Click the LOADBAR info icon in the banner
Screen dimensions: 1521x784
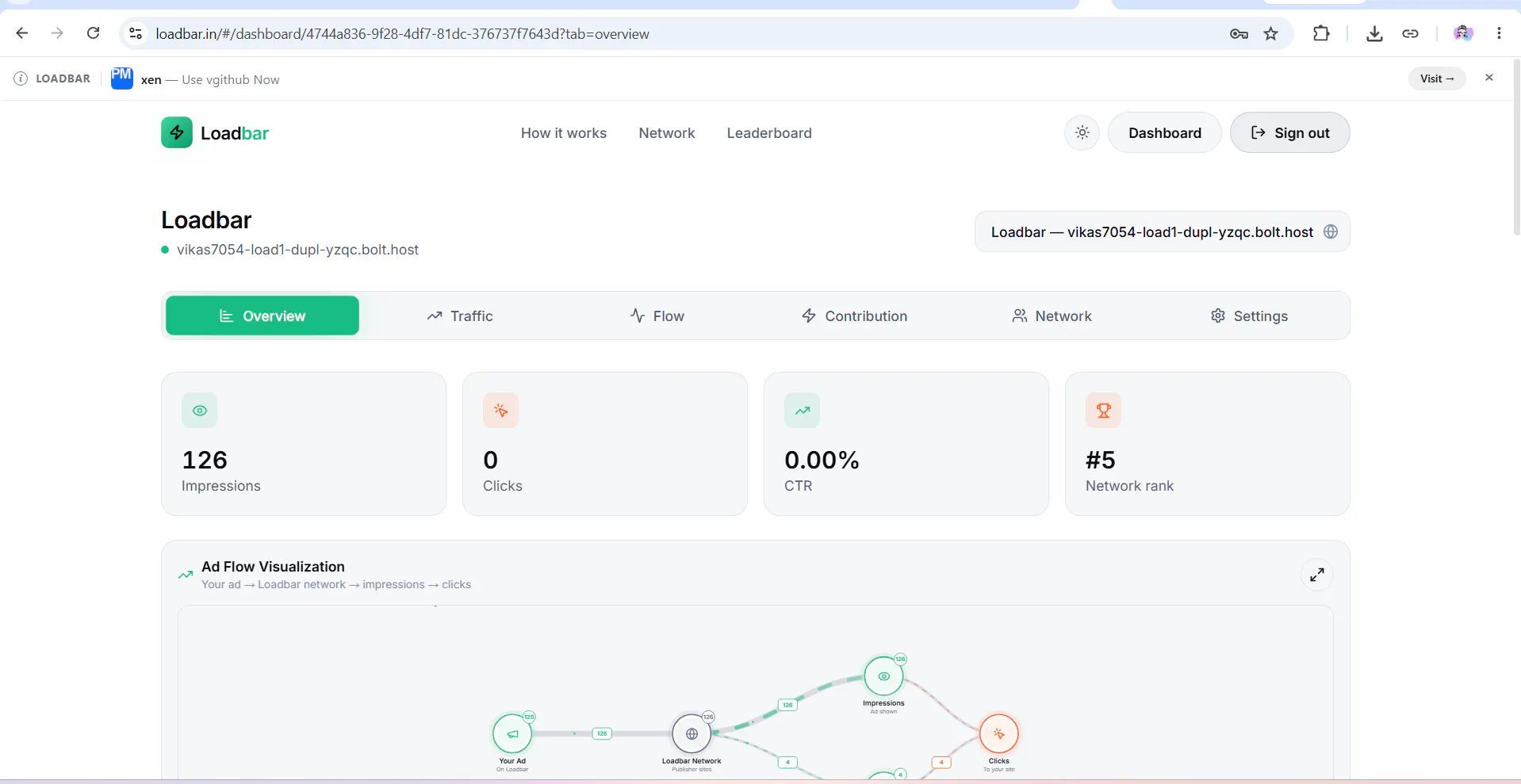point(21,78)
